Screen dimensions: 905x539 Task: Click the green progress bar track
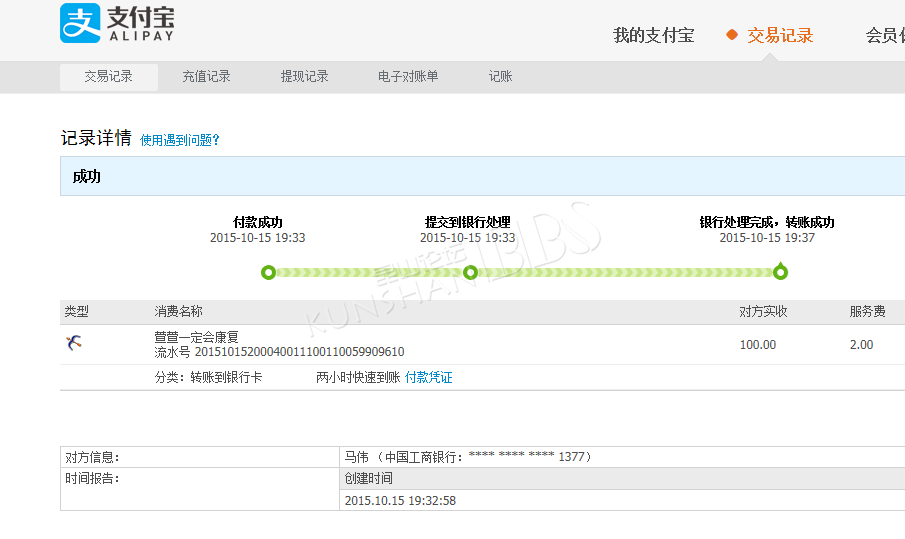click(x=524, y=272)
